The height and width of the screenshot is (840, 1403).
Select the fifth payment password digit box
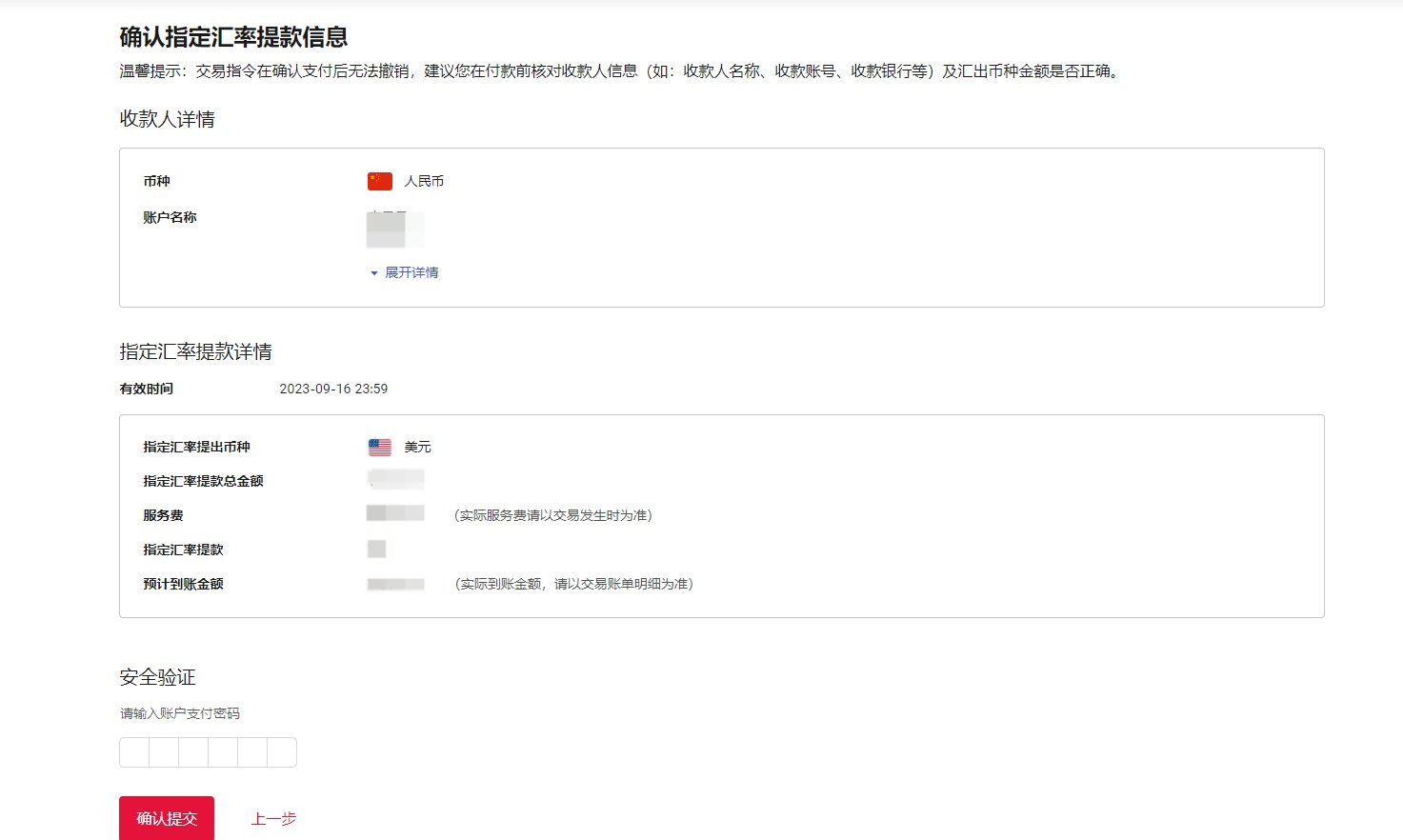tap(252, 752)
